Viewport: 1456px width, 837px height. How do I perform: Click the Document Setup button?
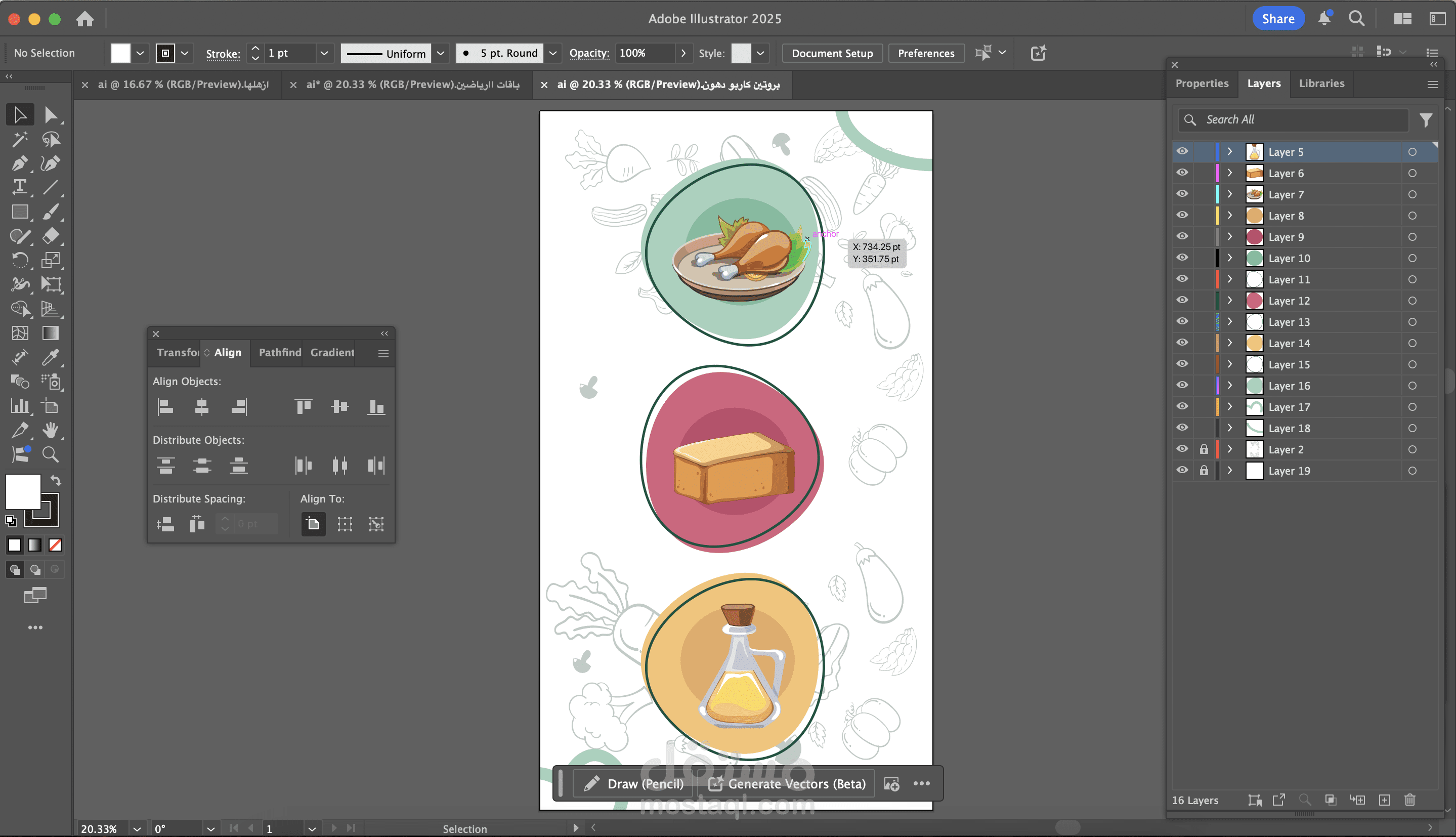point(831,54)
